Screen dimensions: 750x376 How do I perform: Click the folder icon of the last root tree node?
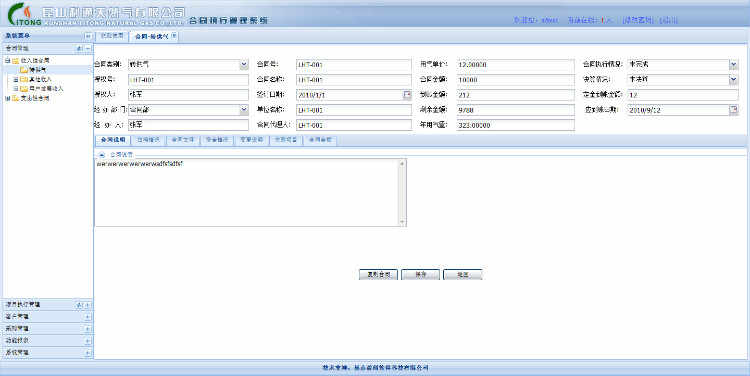[x=16, y=99]
